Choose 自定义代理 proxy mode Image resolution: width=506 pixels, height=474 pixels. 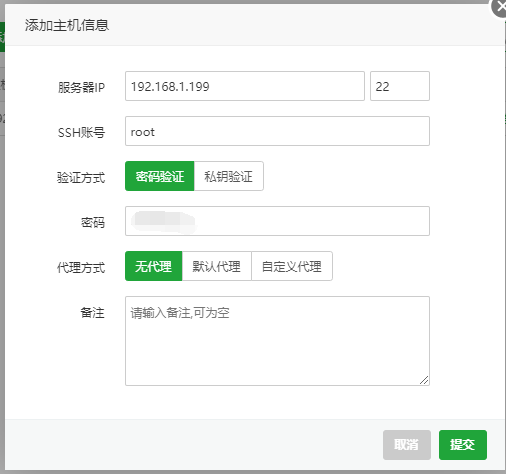(x=292, y=266)
